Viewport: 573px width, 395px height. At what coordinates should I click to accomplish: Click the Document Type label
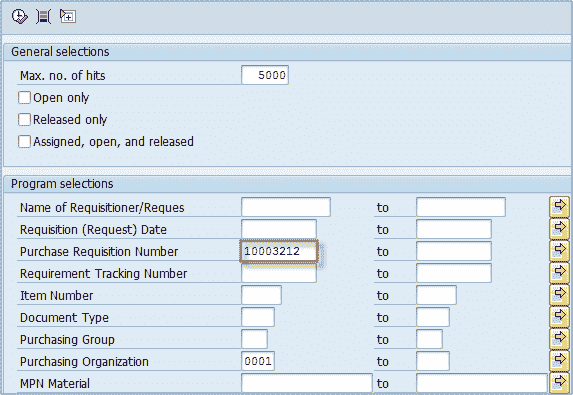click(64, 318)
